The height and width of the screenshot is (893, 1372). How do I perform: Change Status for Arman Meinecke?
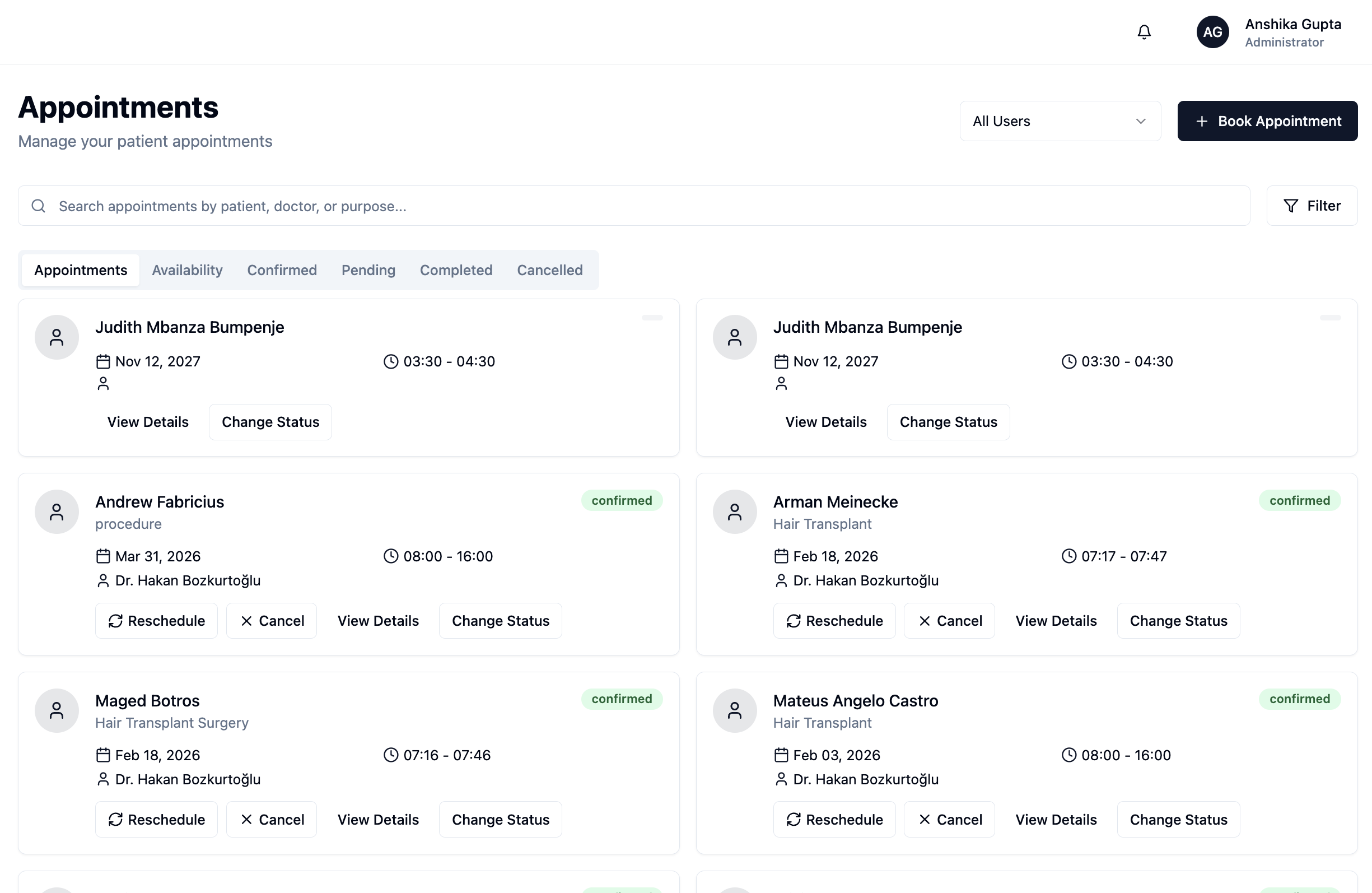(1178, 621)
